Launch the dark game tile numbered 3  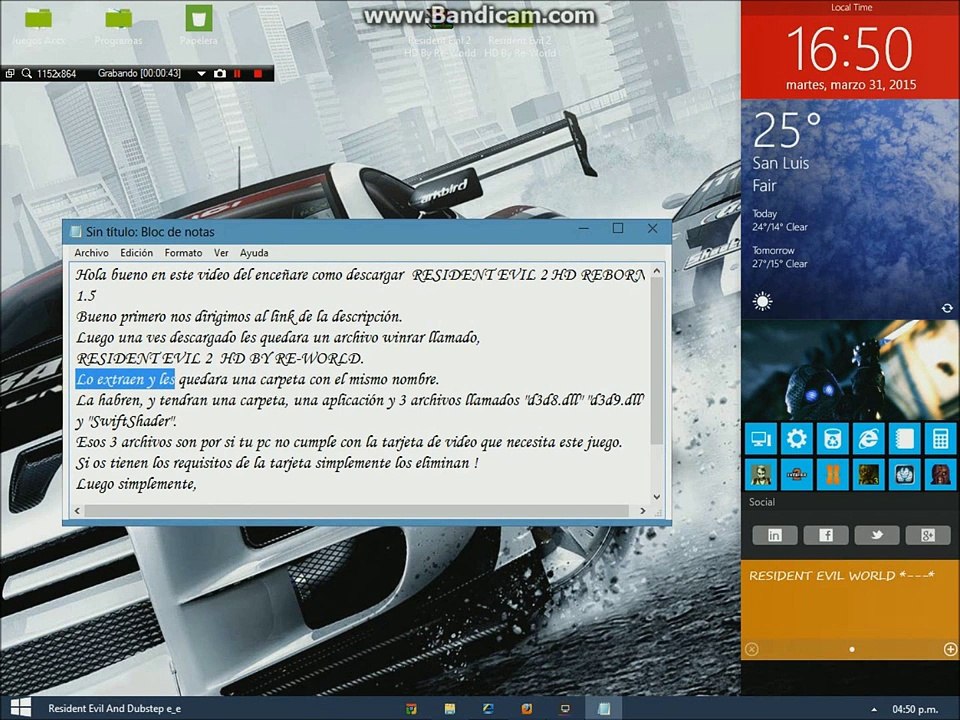[x=869, y=474]
